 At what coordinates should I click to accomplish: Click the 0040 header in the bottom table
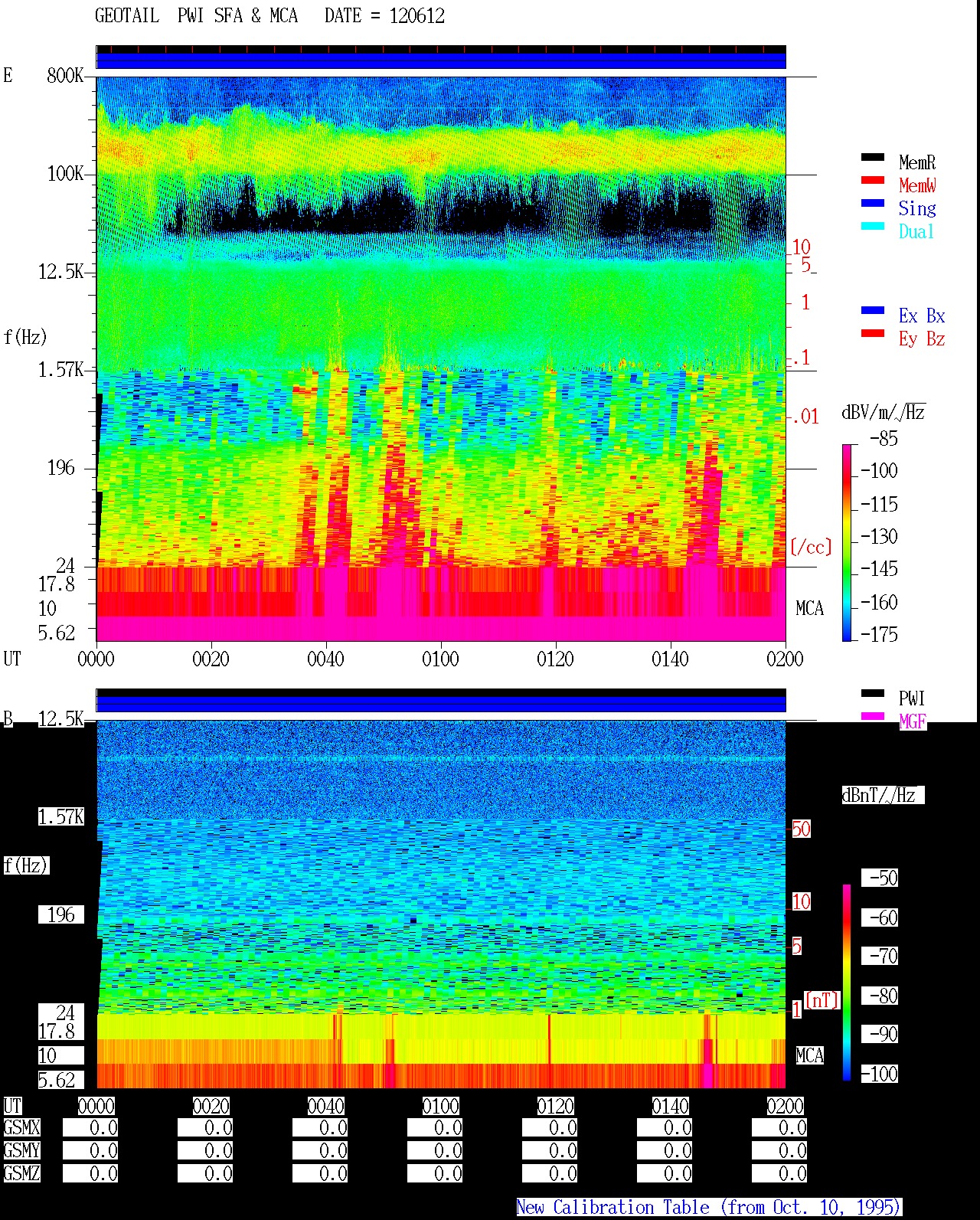tap(325, 1107)
